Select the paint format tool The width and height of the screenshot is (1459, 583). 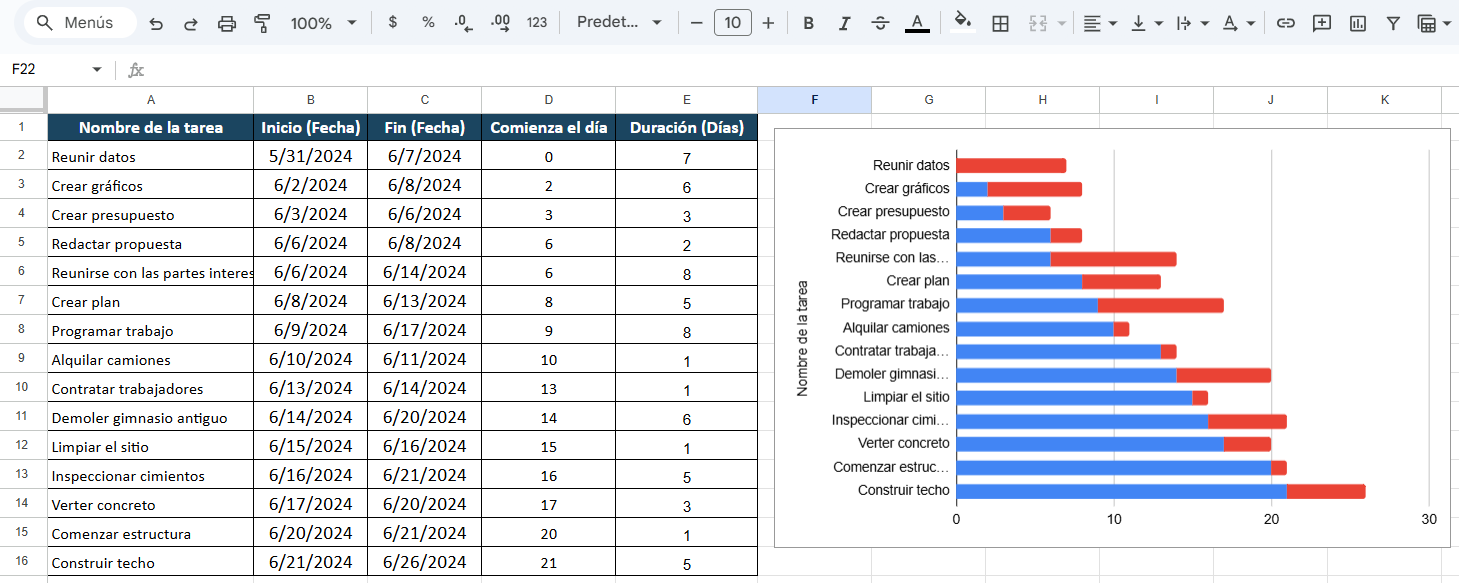261,22
